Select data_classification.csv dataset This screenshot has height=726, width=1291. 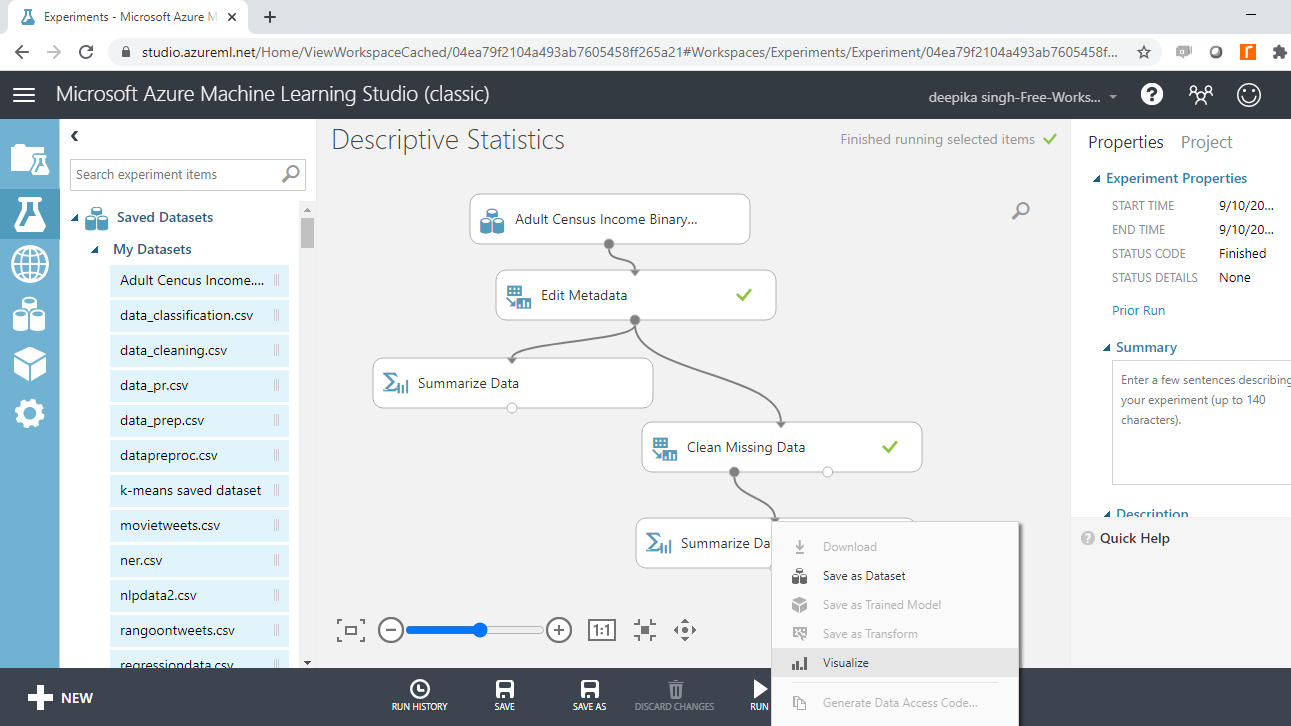click(199, 316)
